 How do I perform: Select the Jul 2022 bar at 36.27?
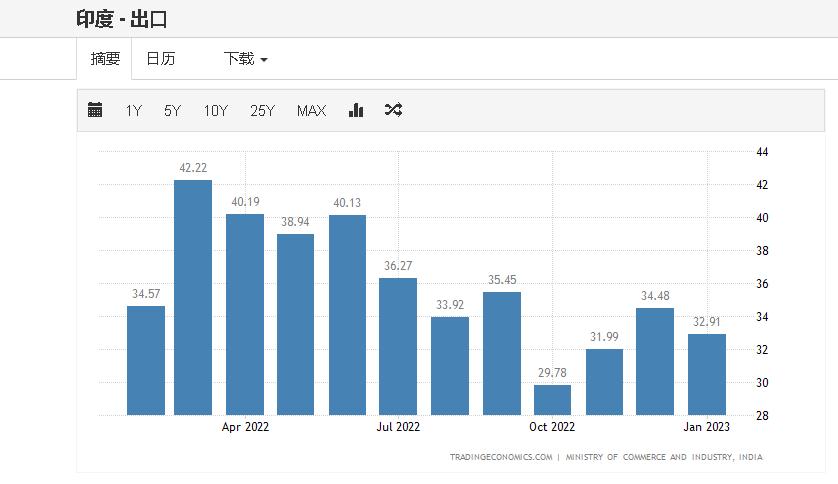point(398,346)
